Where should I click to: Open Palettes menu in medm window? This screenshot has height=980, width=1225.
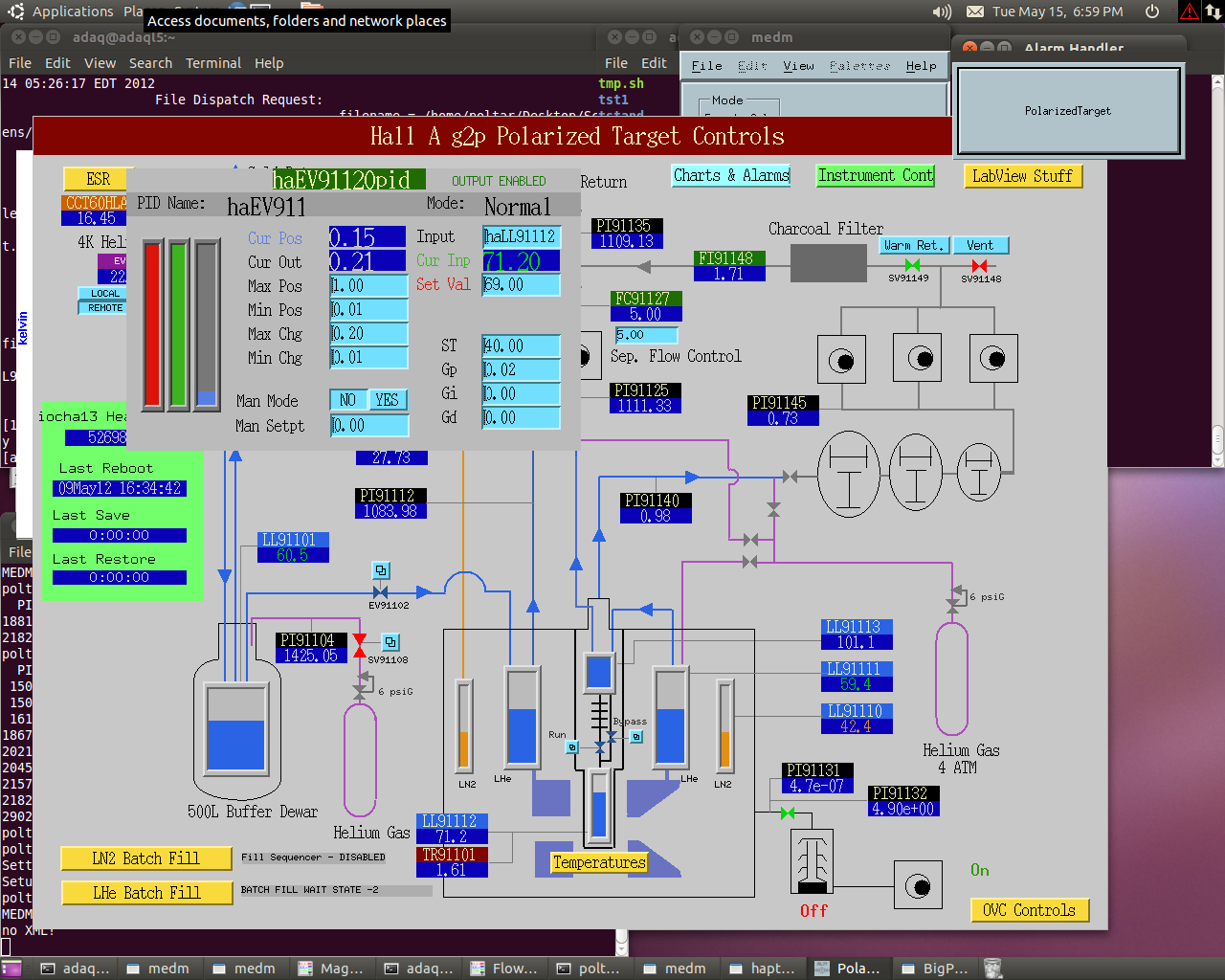859,66
